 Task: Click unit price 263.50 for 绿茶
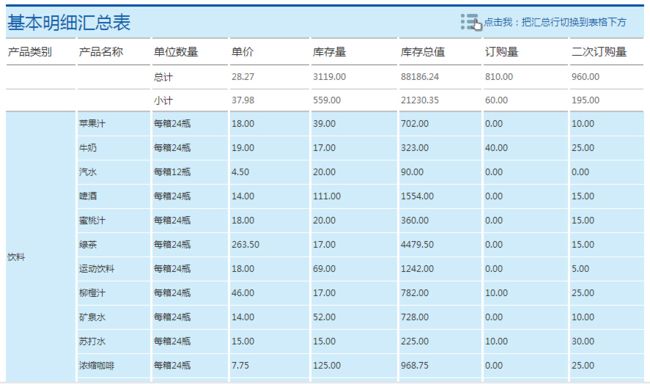pos(245,245)
